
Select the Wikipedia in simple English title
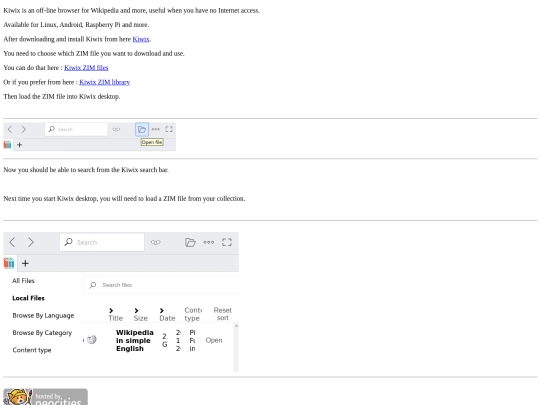point(135,341)
